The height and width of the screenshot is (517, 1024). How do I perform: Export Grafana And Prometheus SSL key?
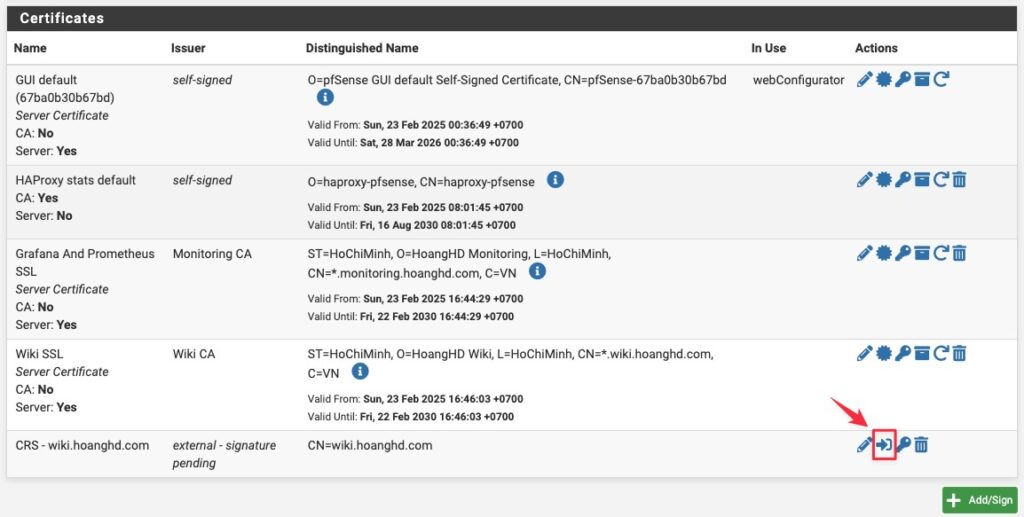coord(903,253)
